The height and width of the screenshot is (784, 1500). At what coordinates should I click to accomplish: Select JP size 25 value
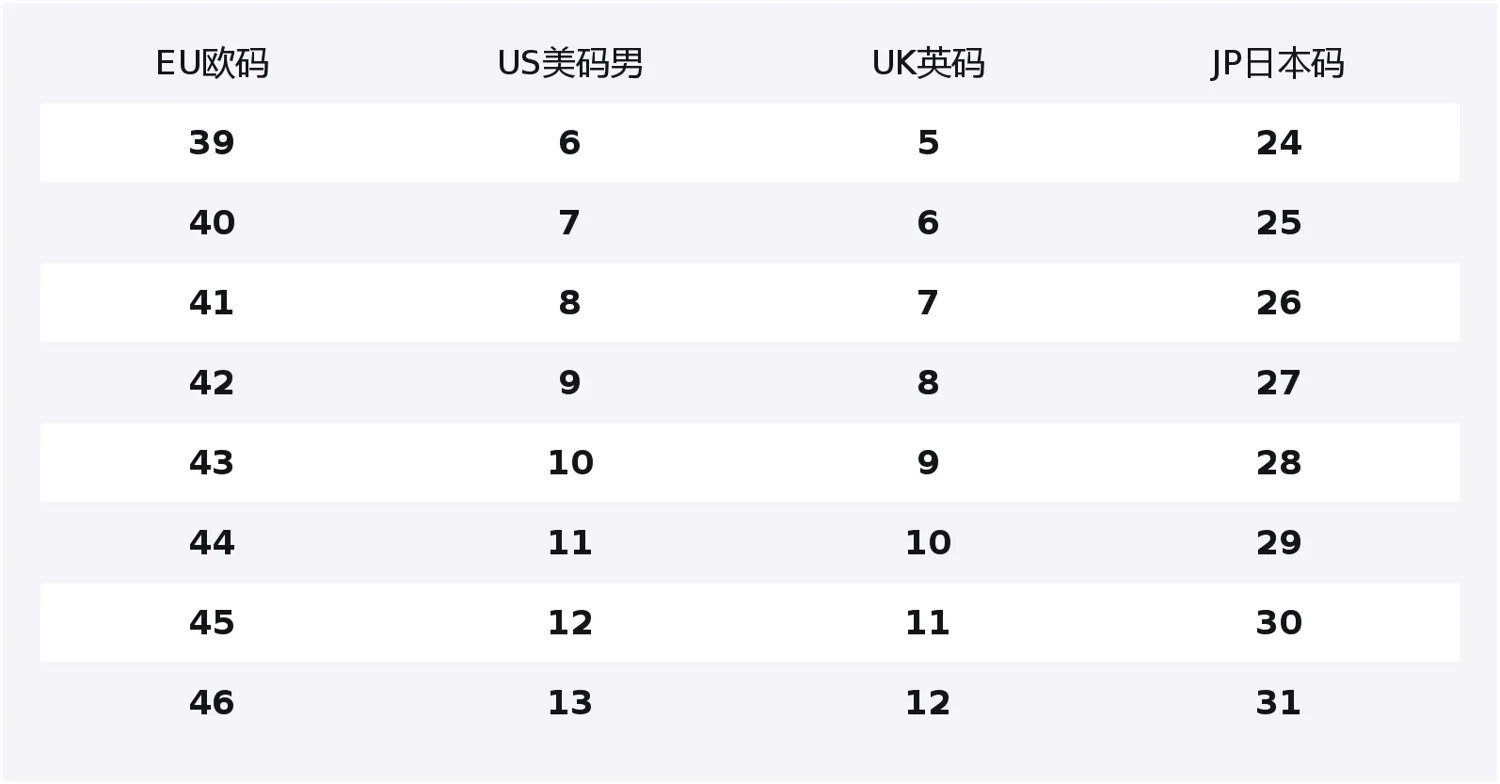[1278, 223]
